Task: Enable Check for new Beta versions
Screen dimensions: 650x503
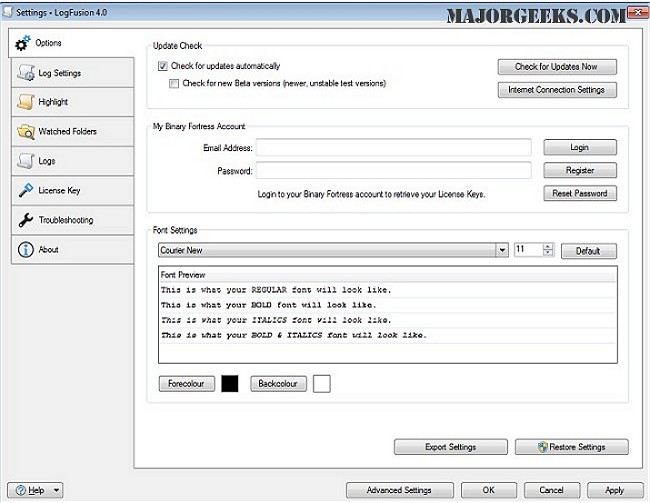Action: click(174, 83)
